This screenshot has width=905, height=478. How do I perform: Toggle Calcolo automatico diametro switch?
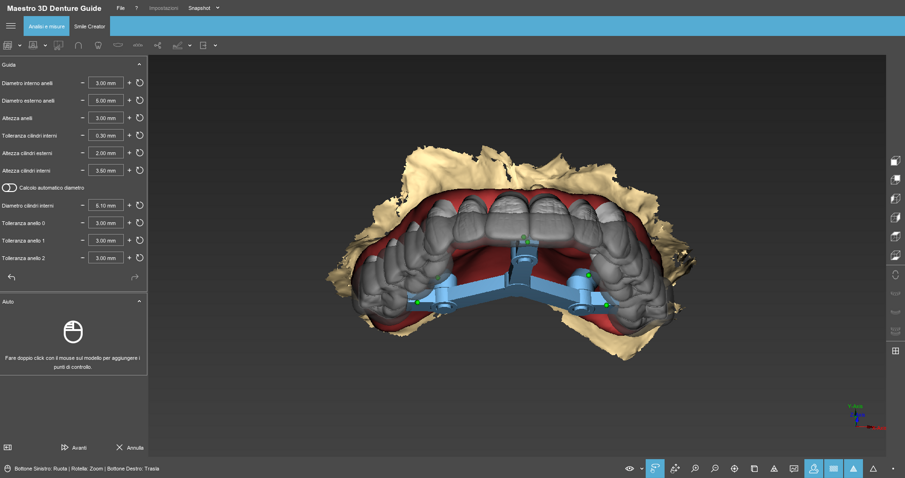pos(9,188)
